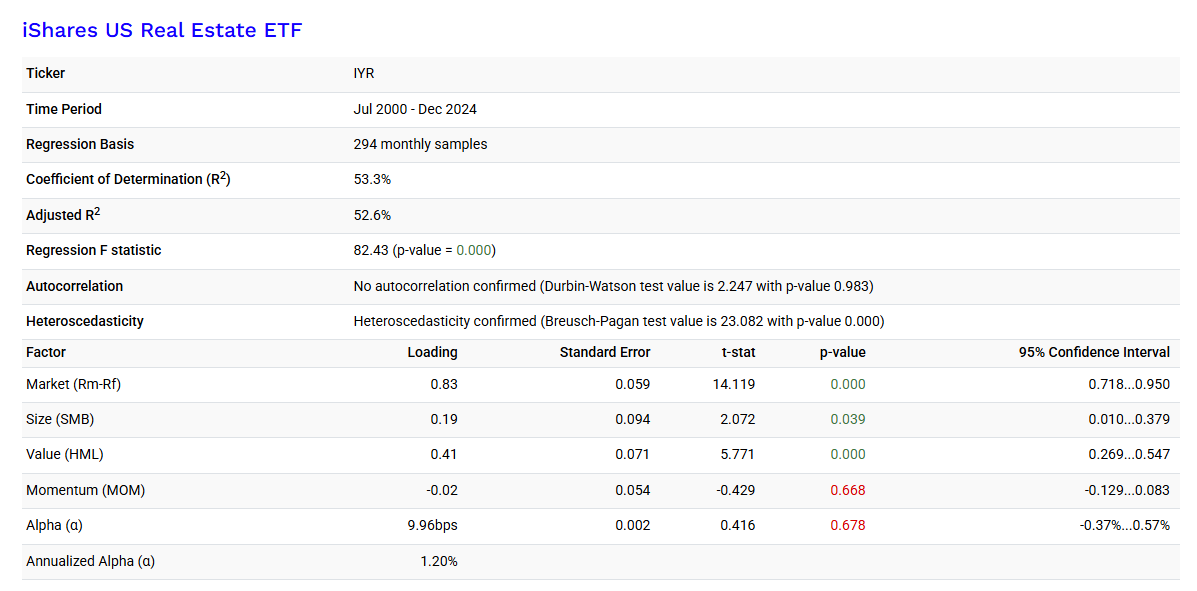Click the red Momentum p-value 0.668
This screenshot has height=591, width=1197.
[848, 490]
